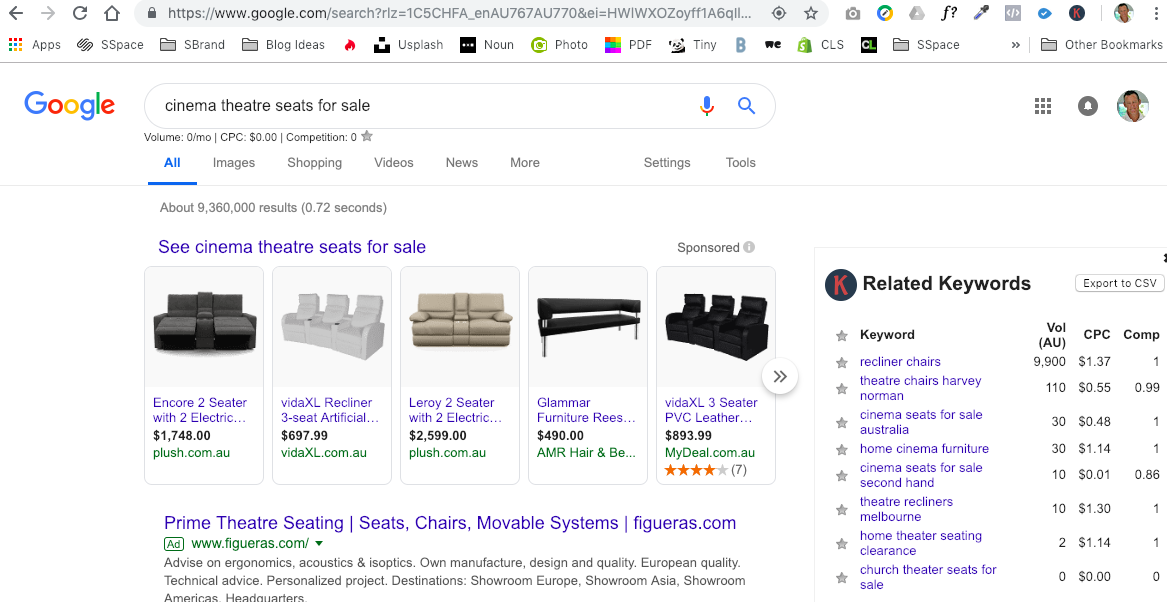The width and height of the screenshot is (1167, 602).
Task: Search by voice with the microphone icon
Action: pyautogui.click(x=707, y=106)
